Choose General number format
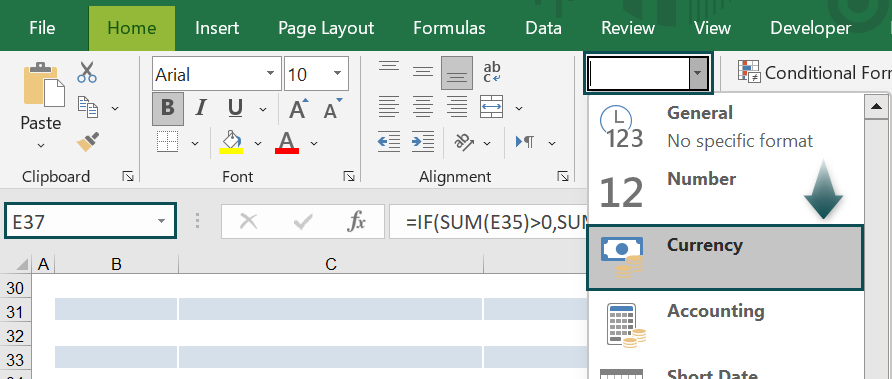This screenshot has height=379, width=892. [x=726, y=127]
